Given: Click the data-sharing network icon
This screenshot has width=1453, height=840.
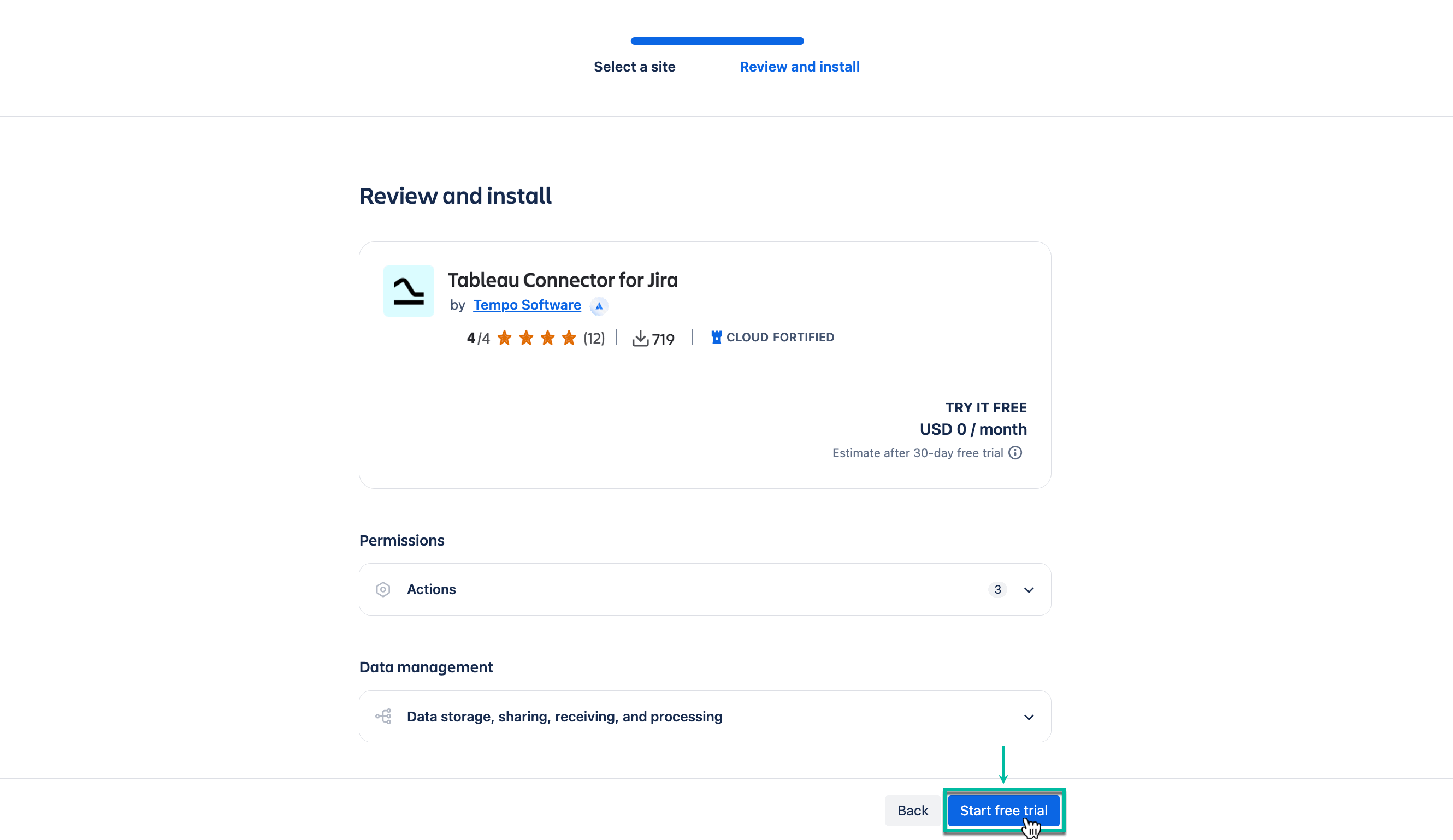Looking at the screenshot, I should [x=384, y=716].
